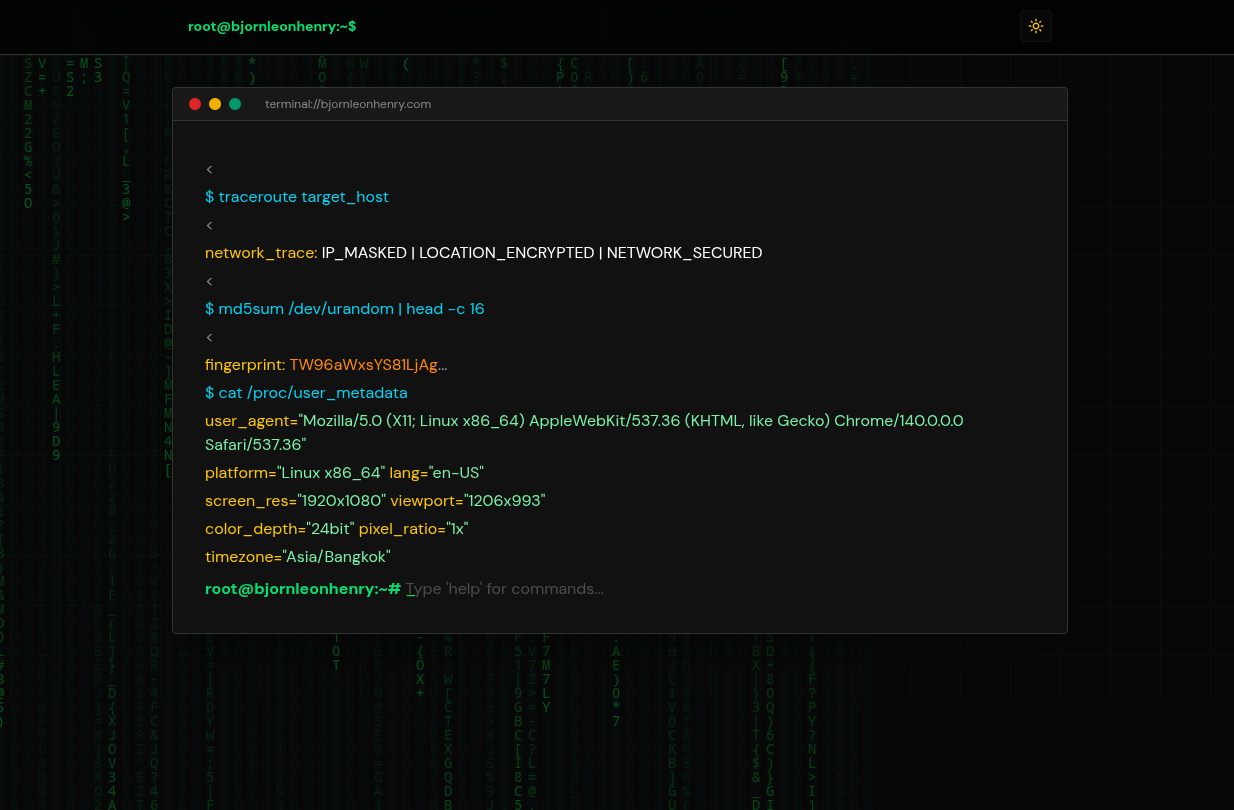Image resolution: width=1234 pixels, height=810 pixels.
Task: Collapse the chevron above the network_trace output
Action: tap(209, 225)
